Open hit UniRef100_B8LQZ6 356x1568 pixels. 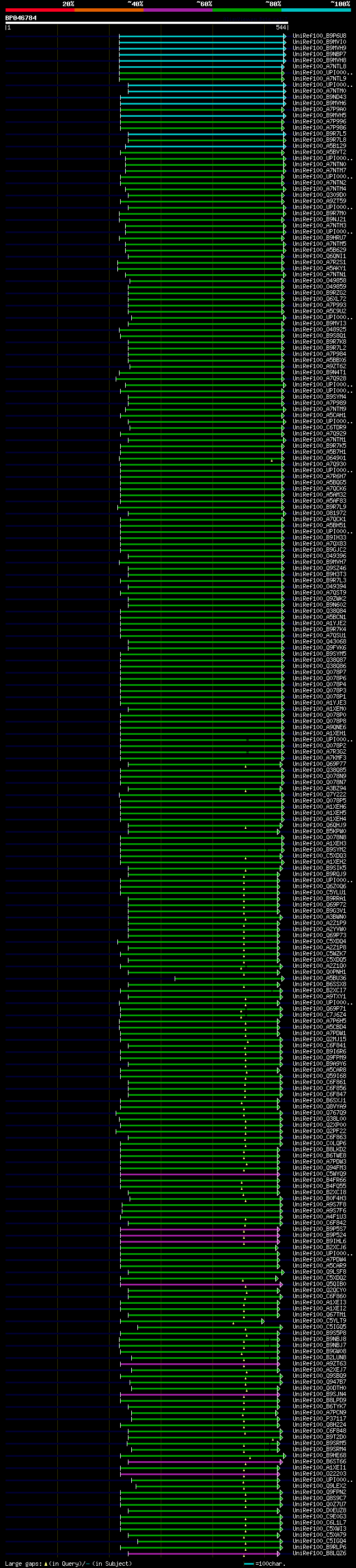coord(319,1553)
